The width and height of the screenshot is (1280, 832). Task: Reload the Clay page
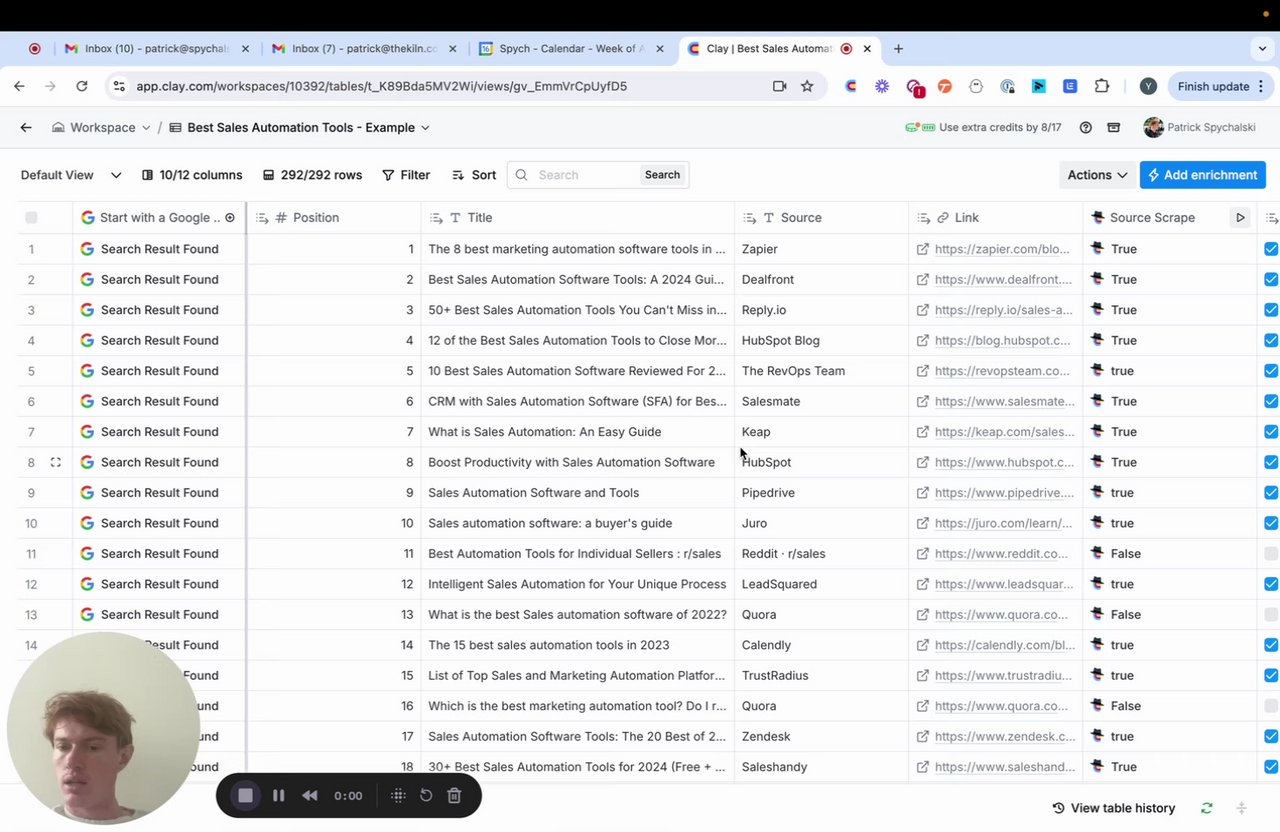[82, 86]
